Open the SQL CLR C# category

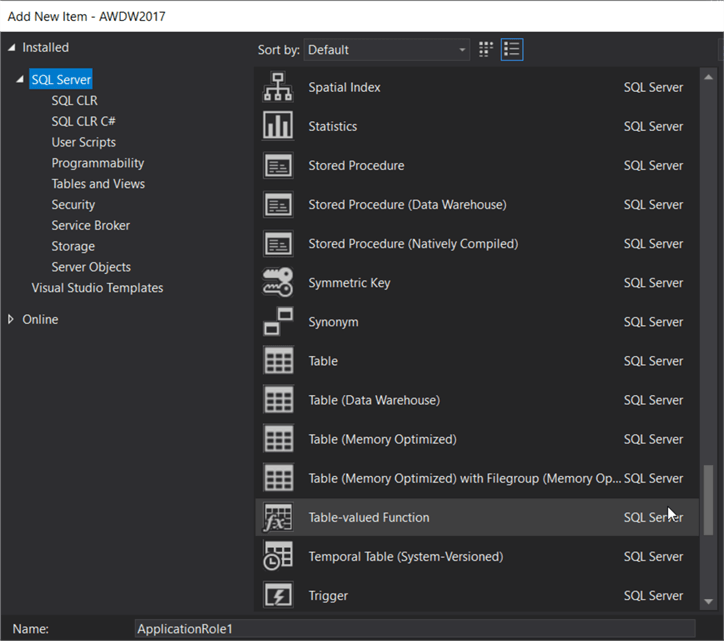pyautogui.click(x=83, y=121)
